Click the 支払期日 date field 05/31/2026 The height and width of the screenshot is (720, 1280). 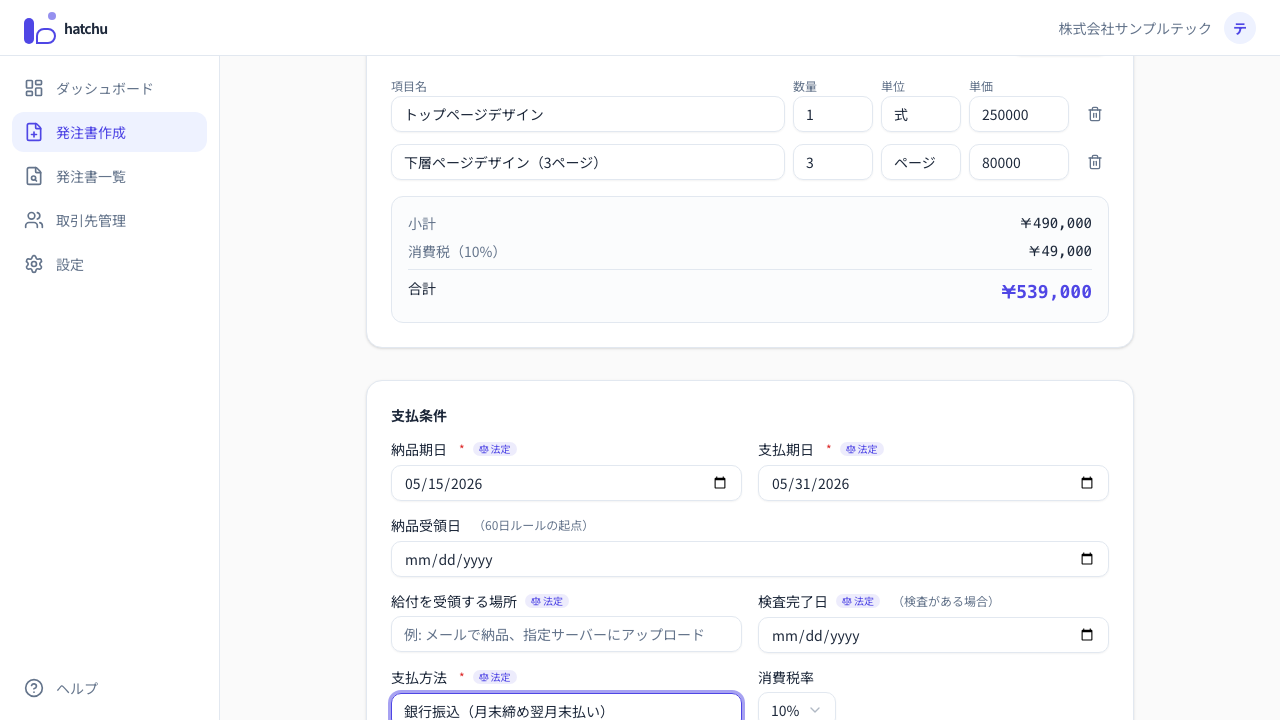(933, 483)
